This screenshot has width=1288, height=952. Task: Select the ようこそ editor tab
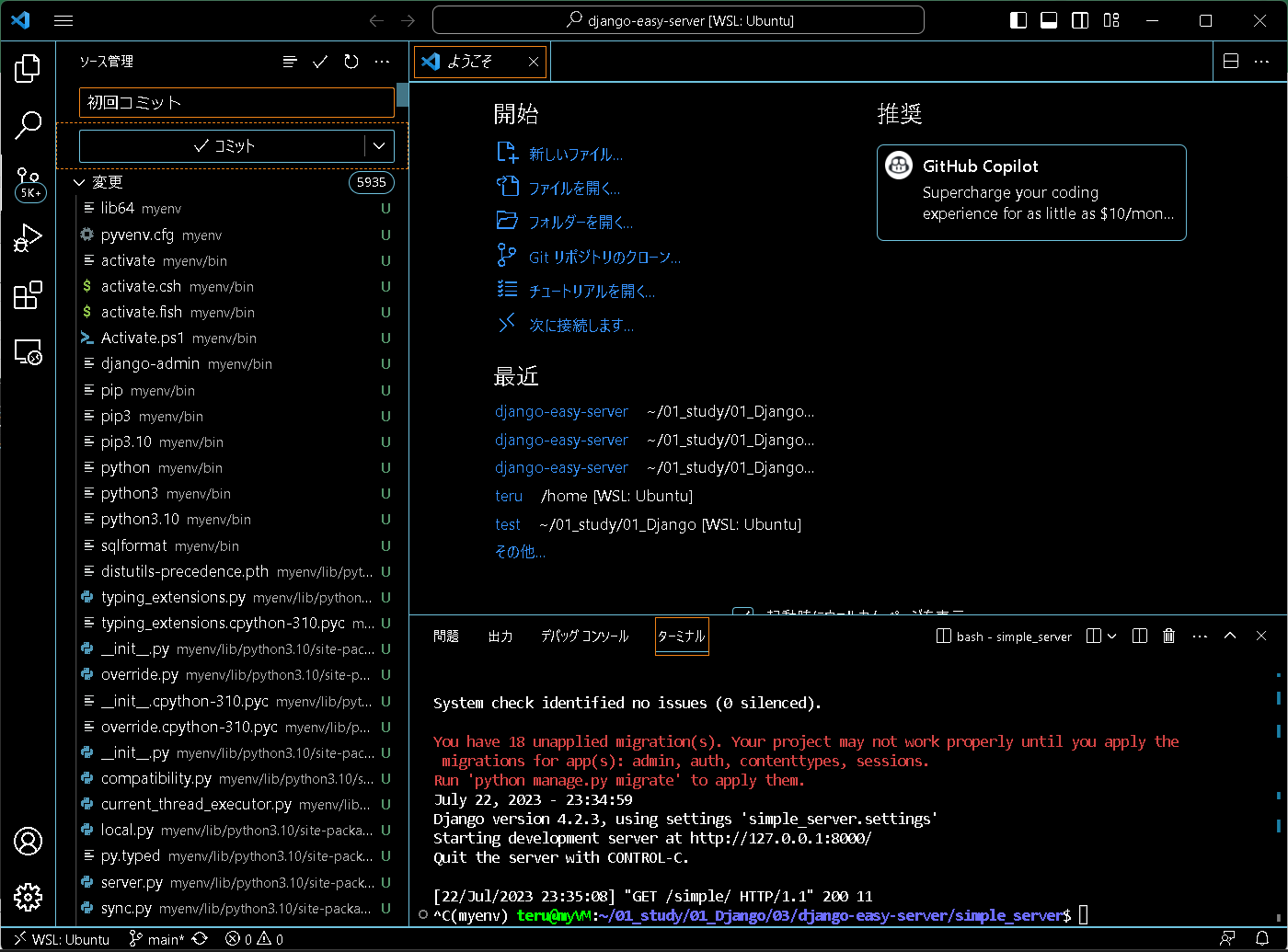point(478,62)
